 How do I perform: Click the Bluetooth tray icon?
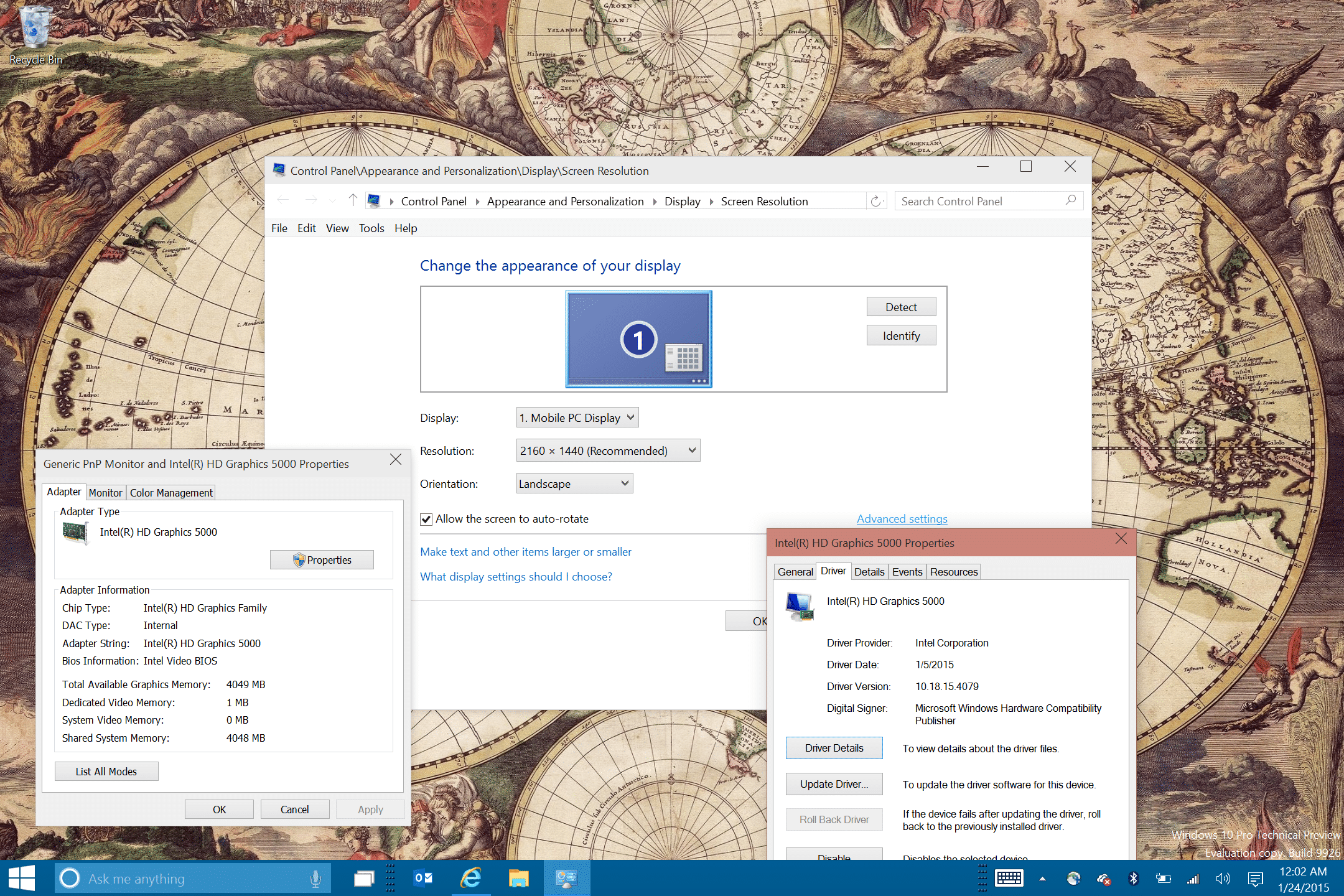1133,879
